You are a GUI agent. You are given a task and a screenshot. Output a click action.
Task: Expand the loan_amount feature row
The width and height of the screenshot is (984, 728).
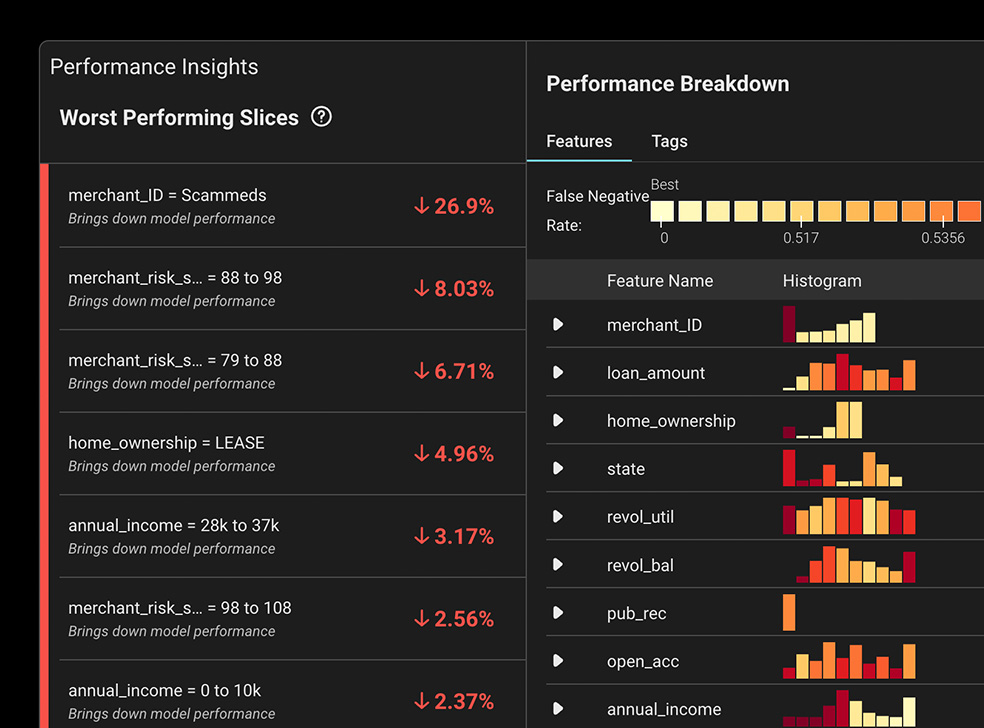tap(558, 373)
